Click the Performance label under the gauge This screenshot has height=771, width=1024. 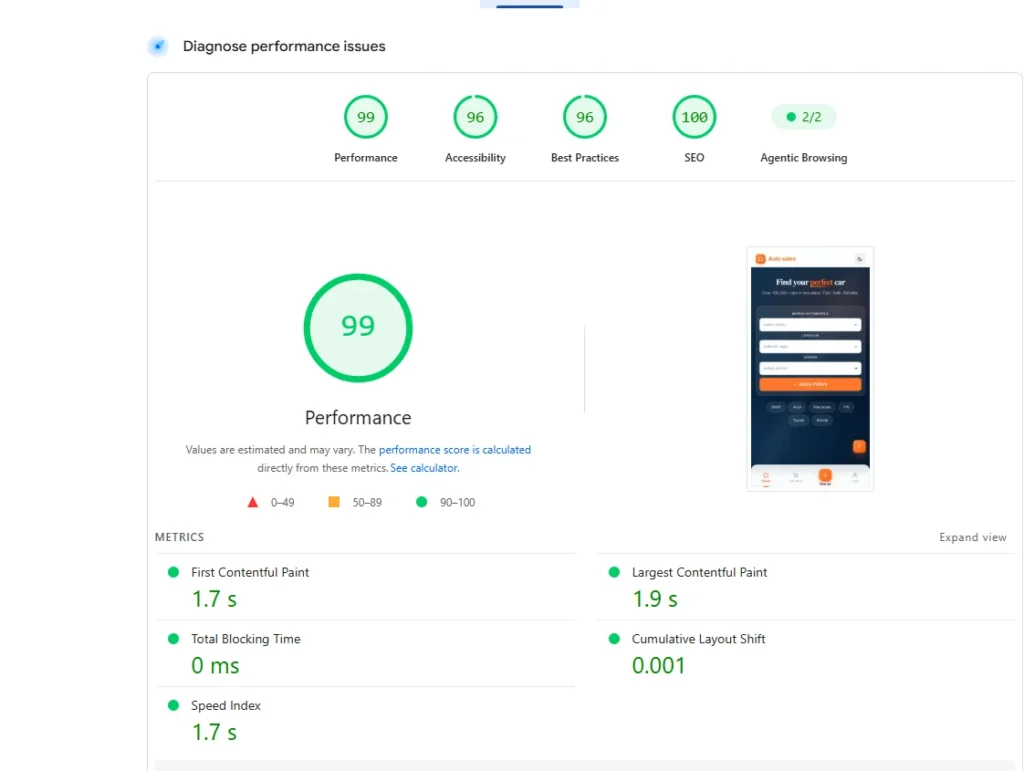point(366,157)
